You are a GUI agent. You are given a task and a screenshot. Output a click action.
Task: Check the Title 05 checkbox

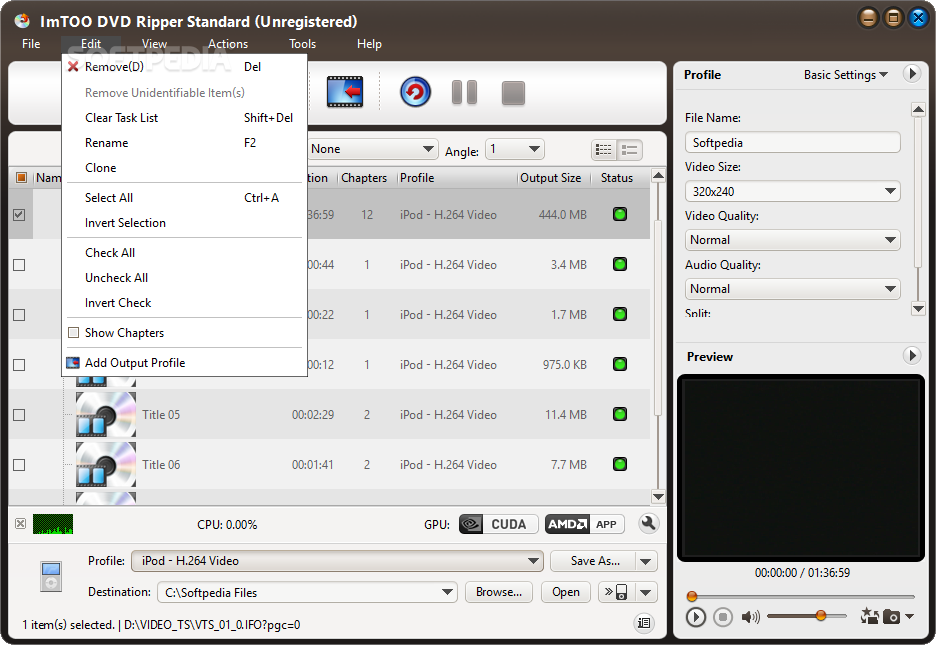19,415
